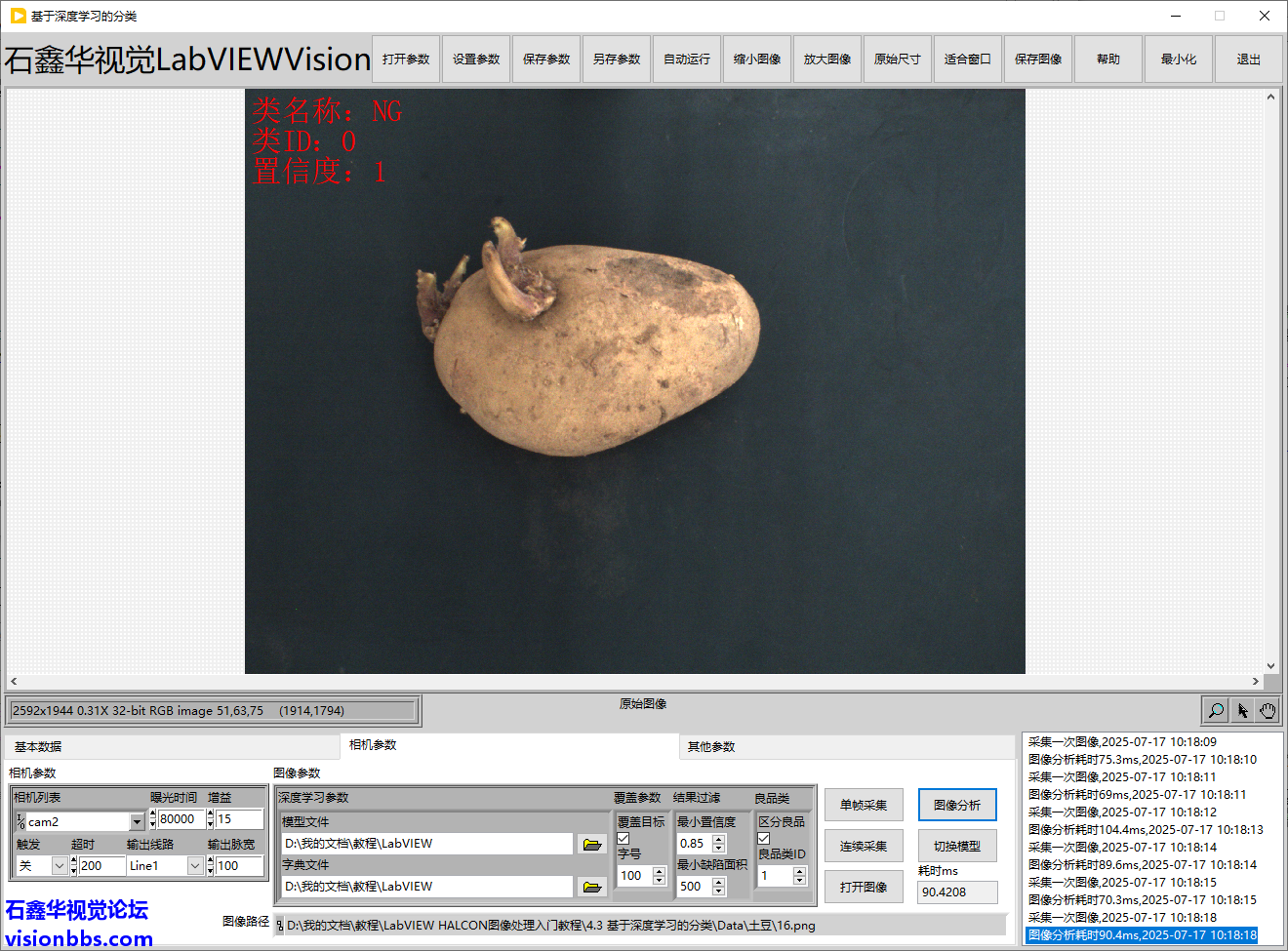This screenshot has width=1288, height=951.
Task: Select the zoom magnifier tool
Action: (1216, 710)
